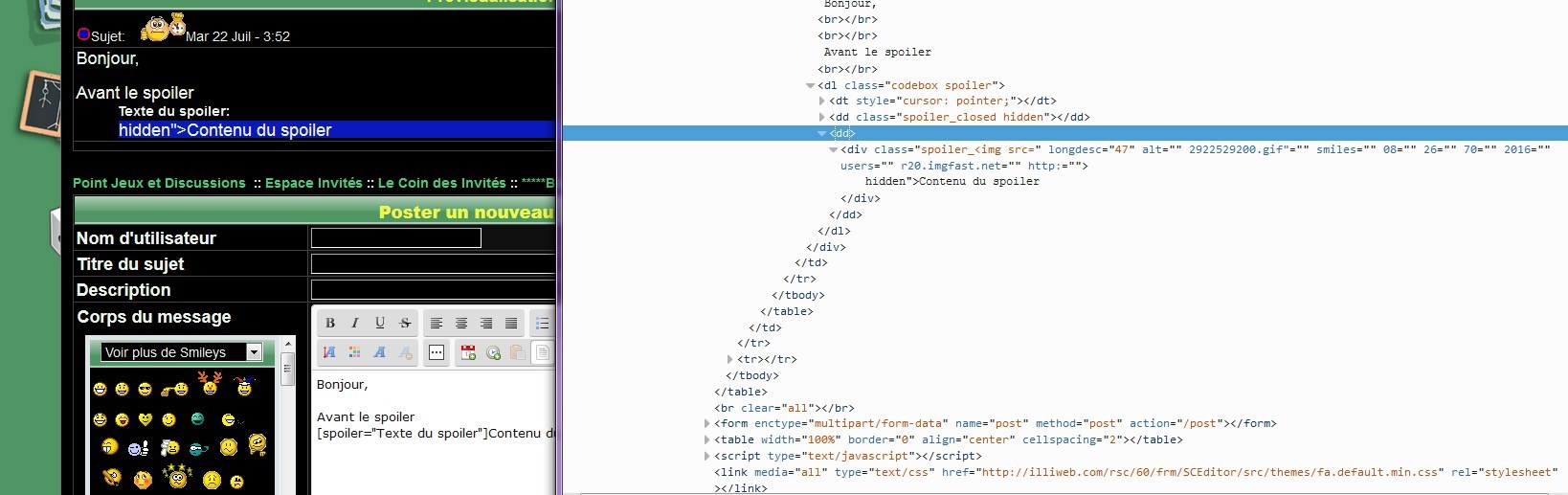Insert the dizzy smiley with stars
The width and height of the screenshot is (1568, 495).
click(x=177, y=475)
